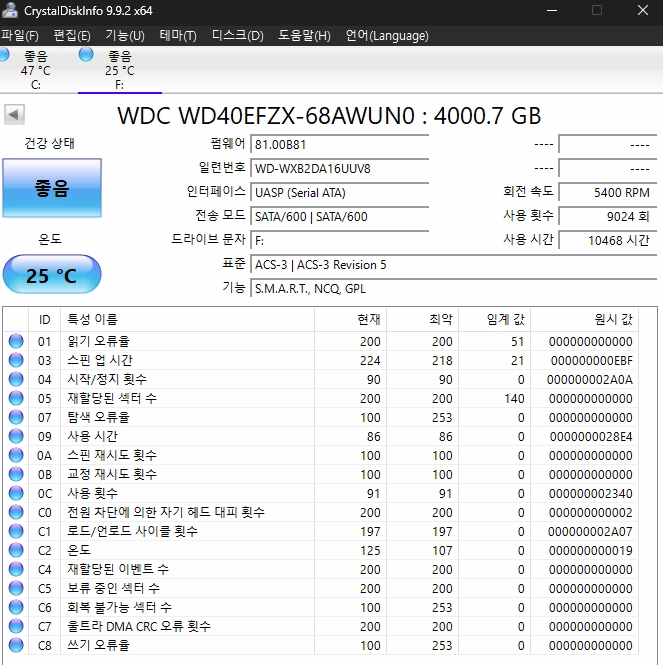Image resolution: width=663 pixels, height=665 pixels.
Task: Click the status dot for attribute 05
Action: point(16,398)
